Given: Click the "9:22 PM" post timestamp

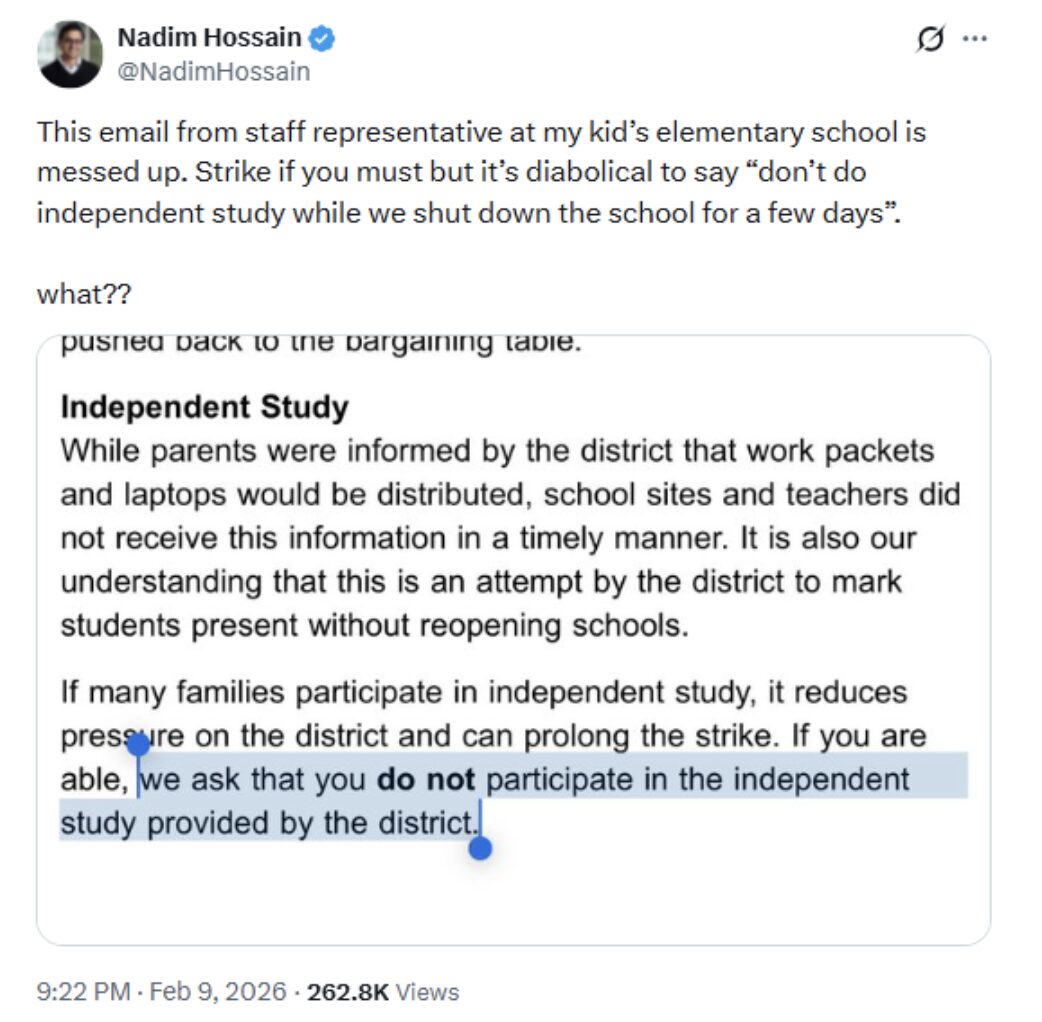Looking at the screenshot, I should click(84, 992).
